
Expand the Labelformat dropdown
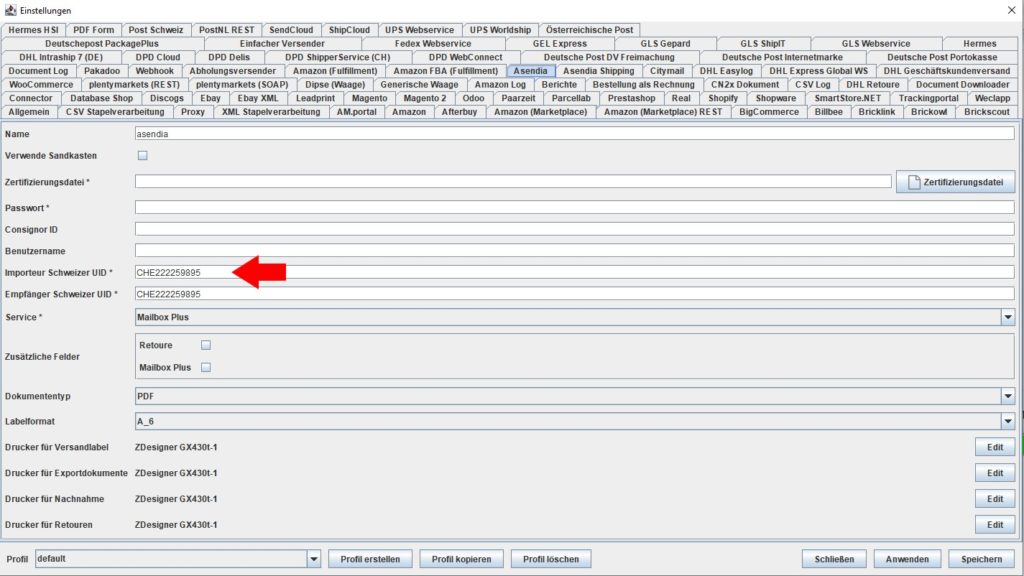[x=1008, y=422]
